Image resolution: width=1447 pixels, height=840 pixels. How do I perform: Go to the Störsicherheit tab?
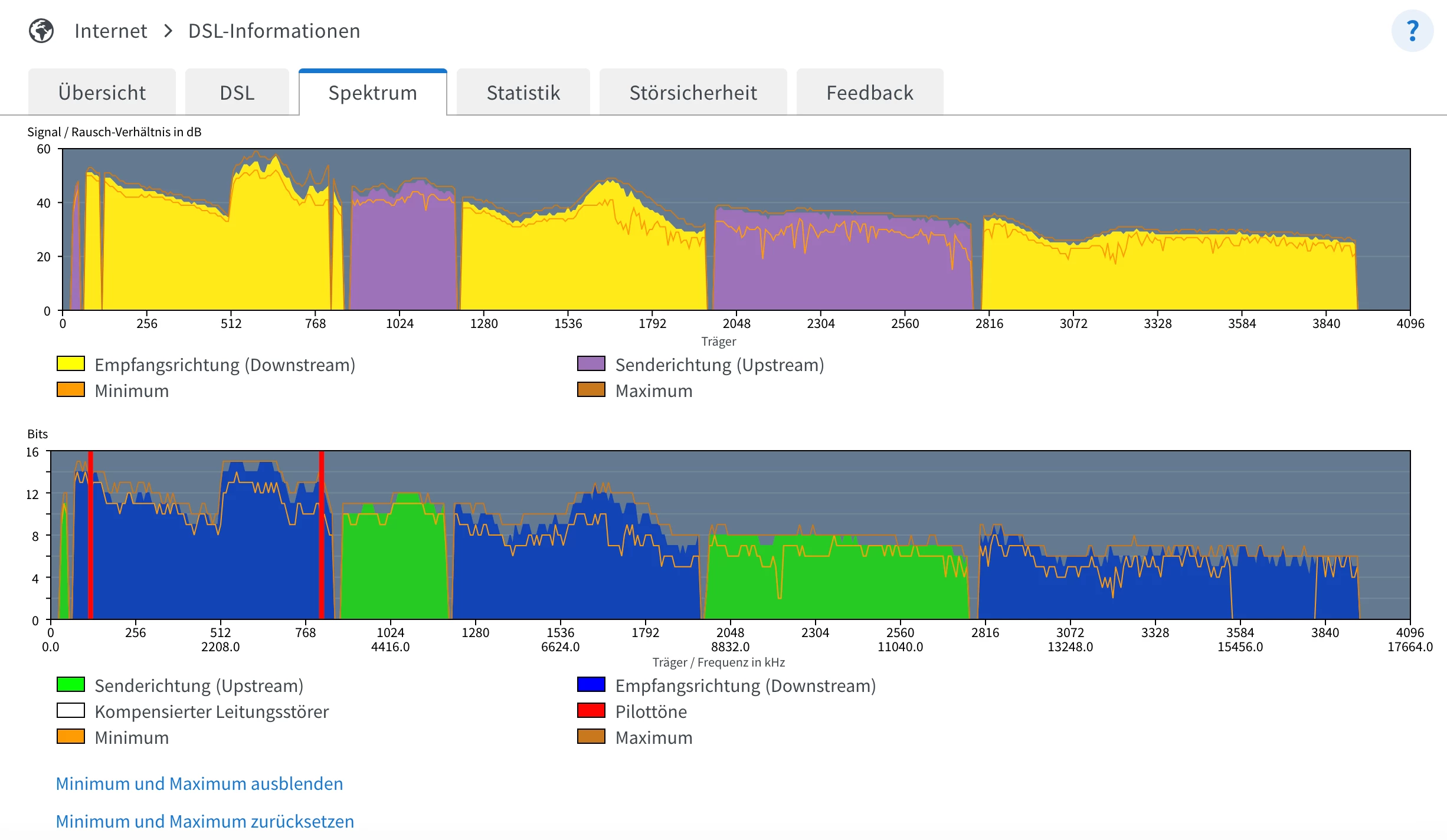[693, 93]
